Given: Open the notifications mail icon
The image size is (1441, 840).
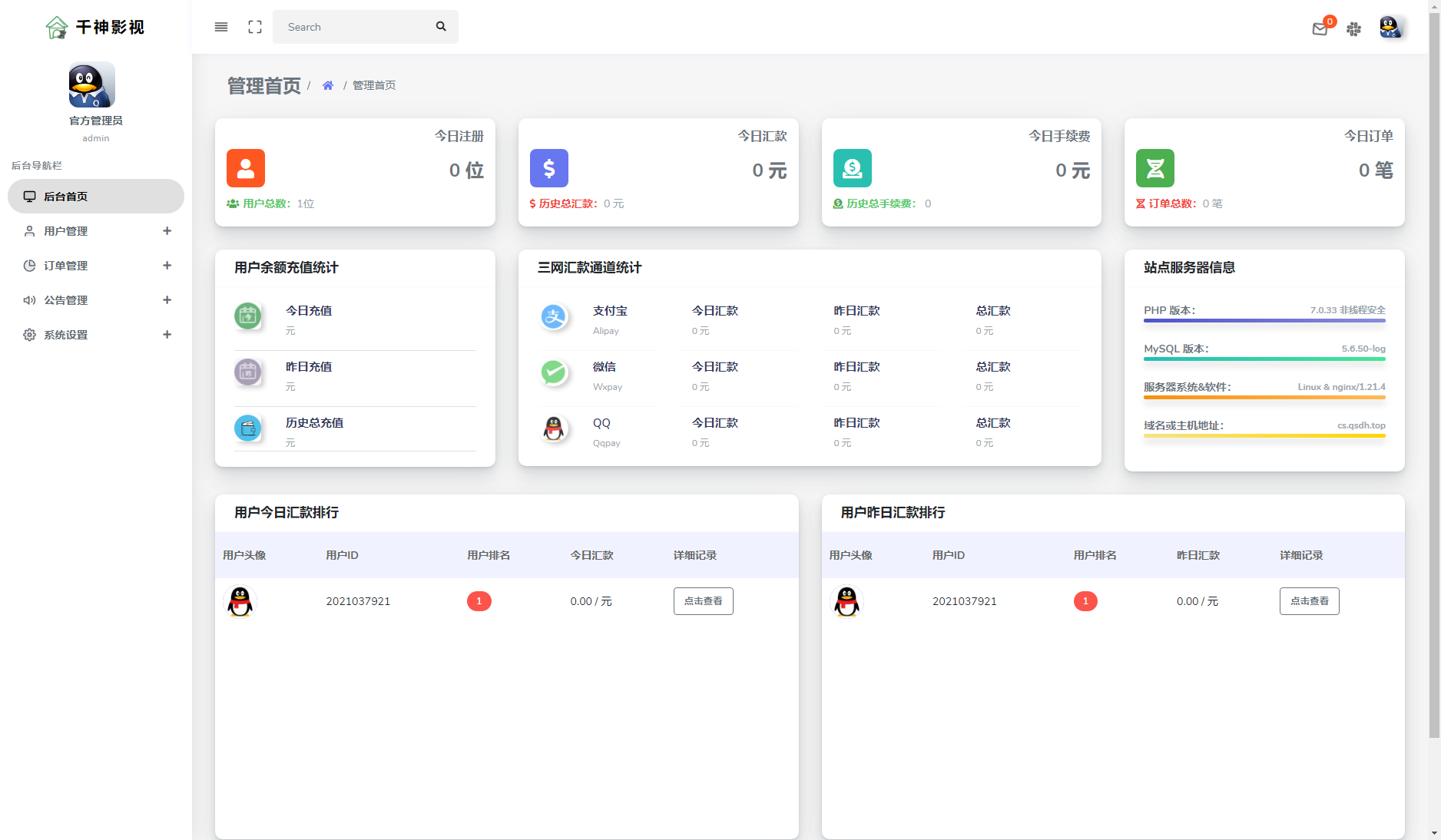Looking at the screenshot, I should click(1320, 28).
